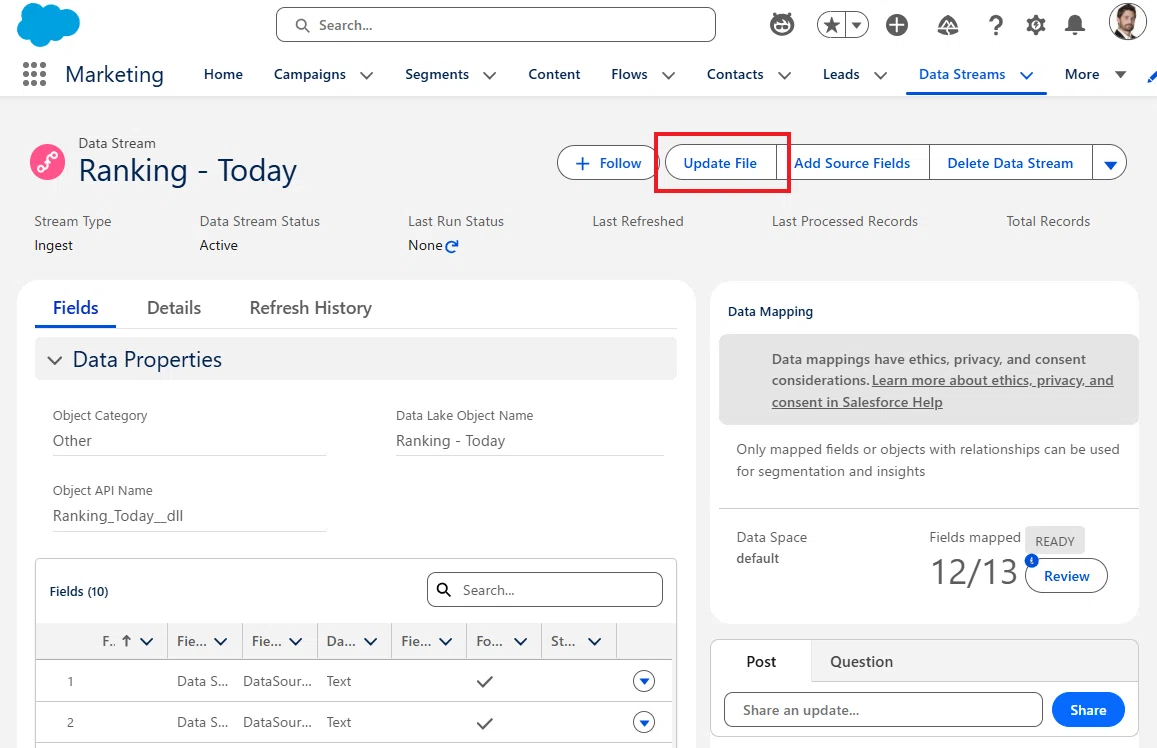Expand the Campaigns chevron menu
Screen dimensions: 1157x748
[x=366, y=75]
